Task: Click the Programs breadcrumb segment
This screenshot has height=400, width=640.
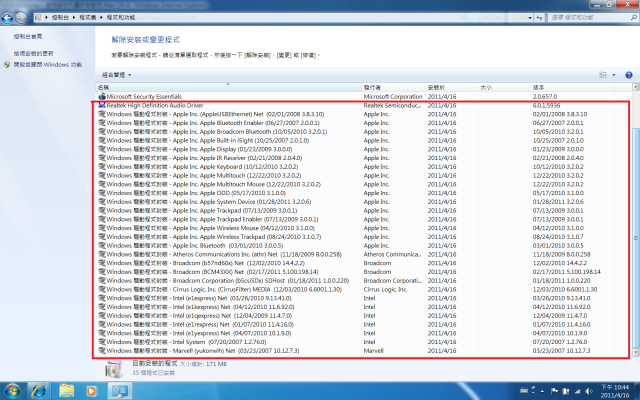Action: point(87,18)
